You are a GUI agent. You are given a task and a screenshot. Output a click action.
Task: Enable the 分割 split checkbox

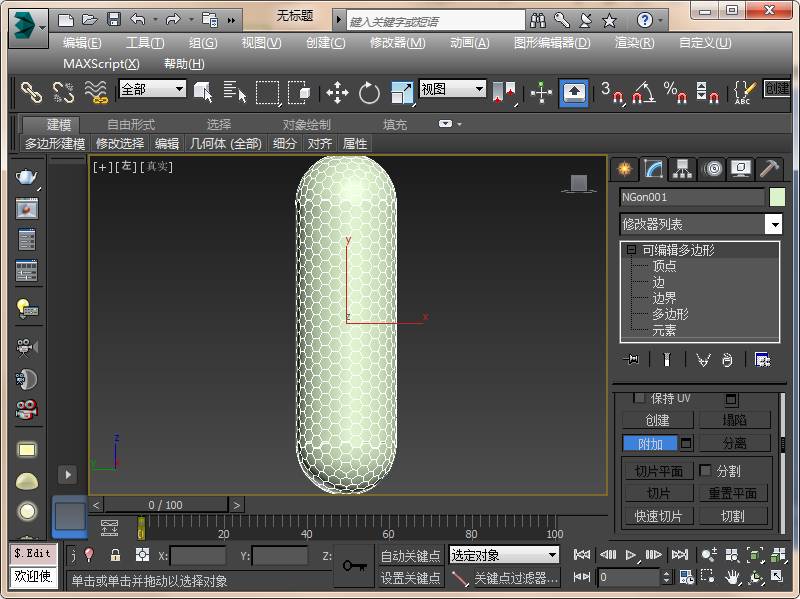tap(705, 470)
